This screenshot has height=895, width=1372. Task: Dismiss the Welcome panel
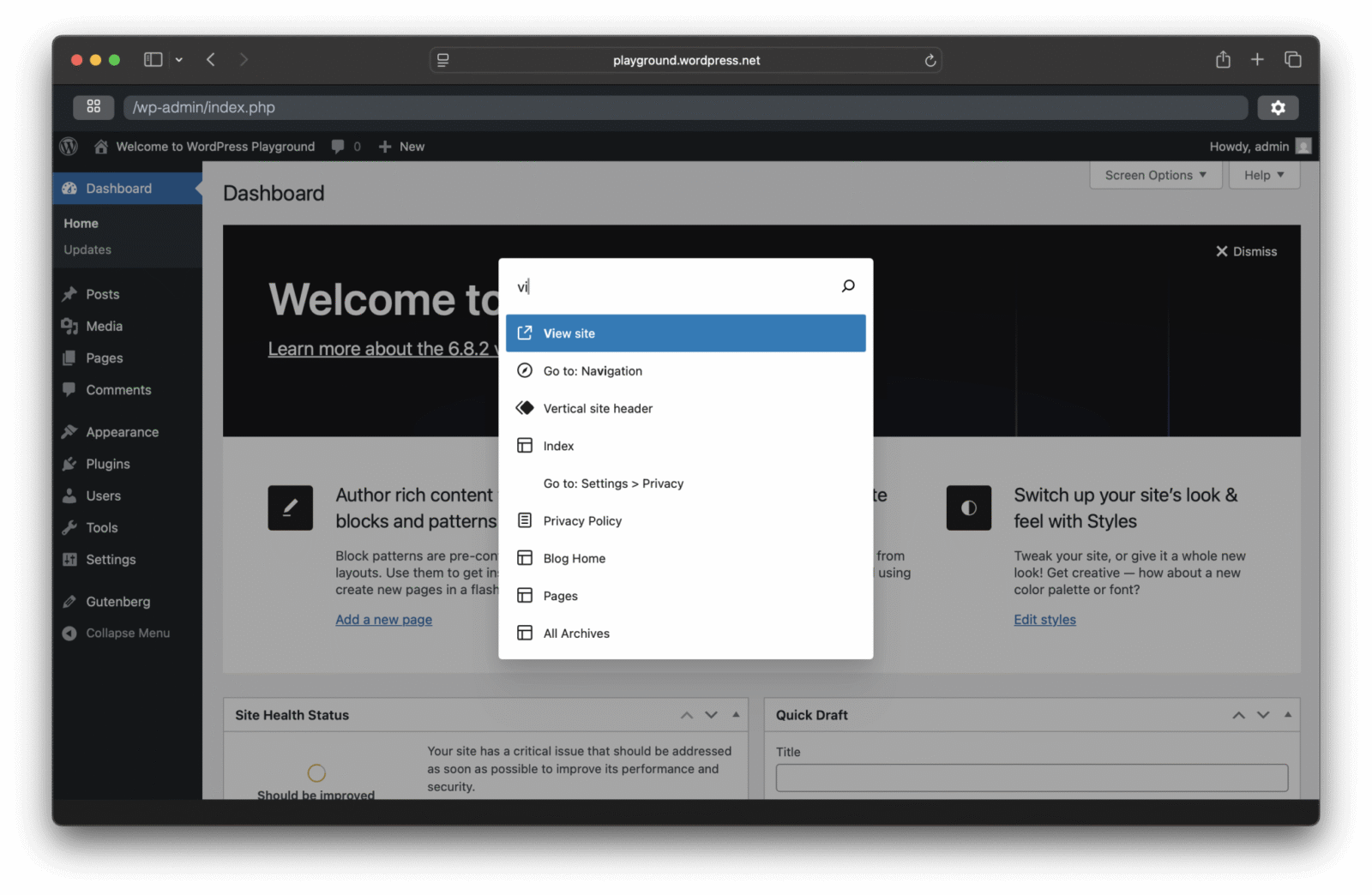pos(1246,251)
